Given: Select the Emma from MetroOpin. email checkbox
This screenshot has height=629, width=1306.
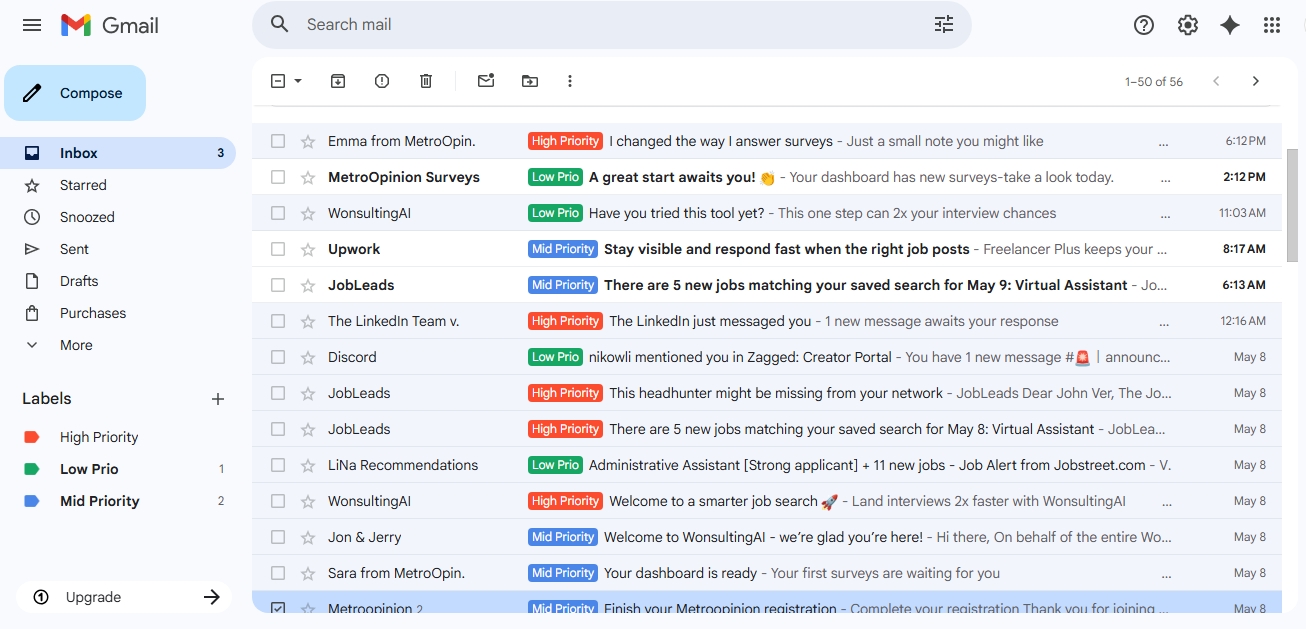Looking at the screenshot, I should (278, 141).
